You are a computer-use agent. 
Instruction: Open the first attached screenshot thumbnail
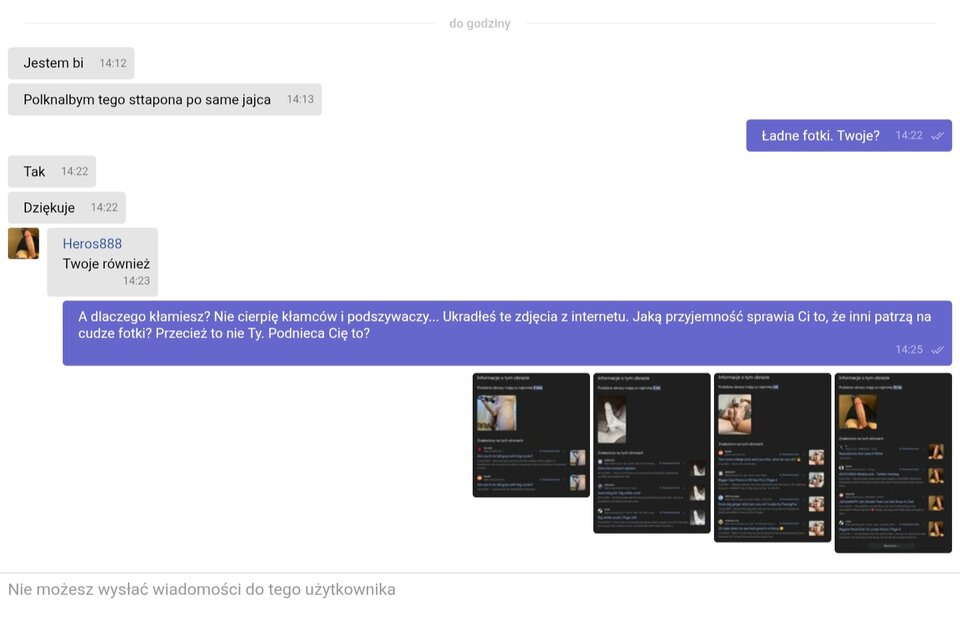(x=531, y=435)
